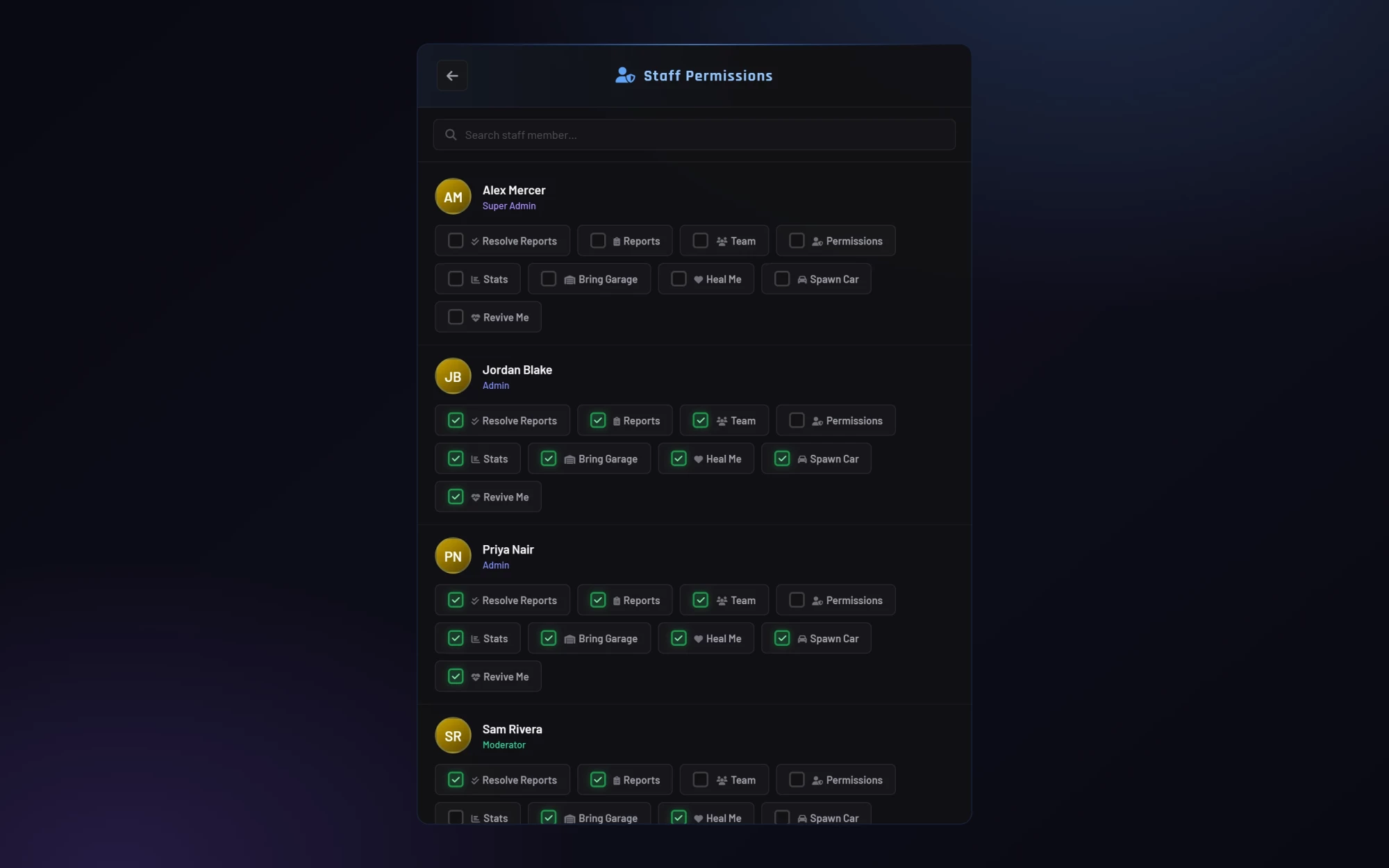This screenshot has width=1389, height=868.
Task: Uncheck Reports for Sam Rivera
Action: 598,780
